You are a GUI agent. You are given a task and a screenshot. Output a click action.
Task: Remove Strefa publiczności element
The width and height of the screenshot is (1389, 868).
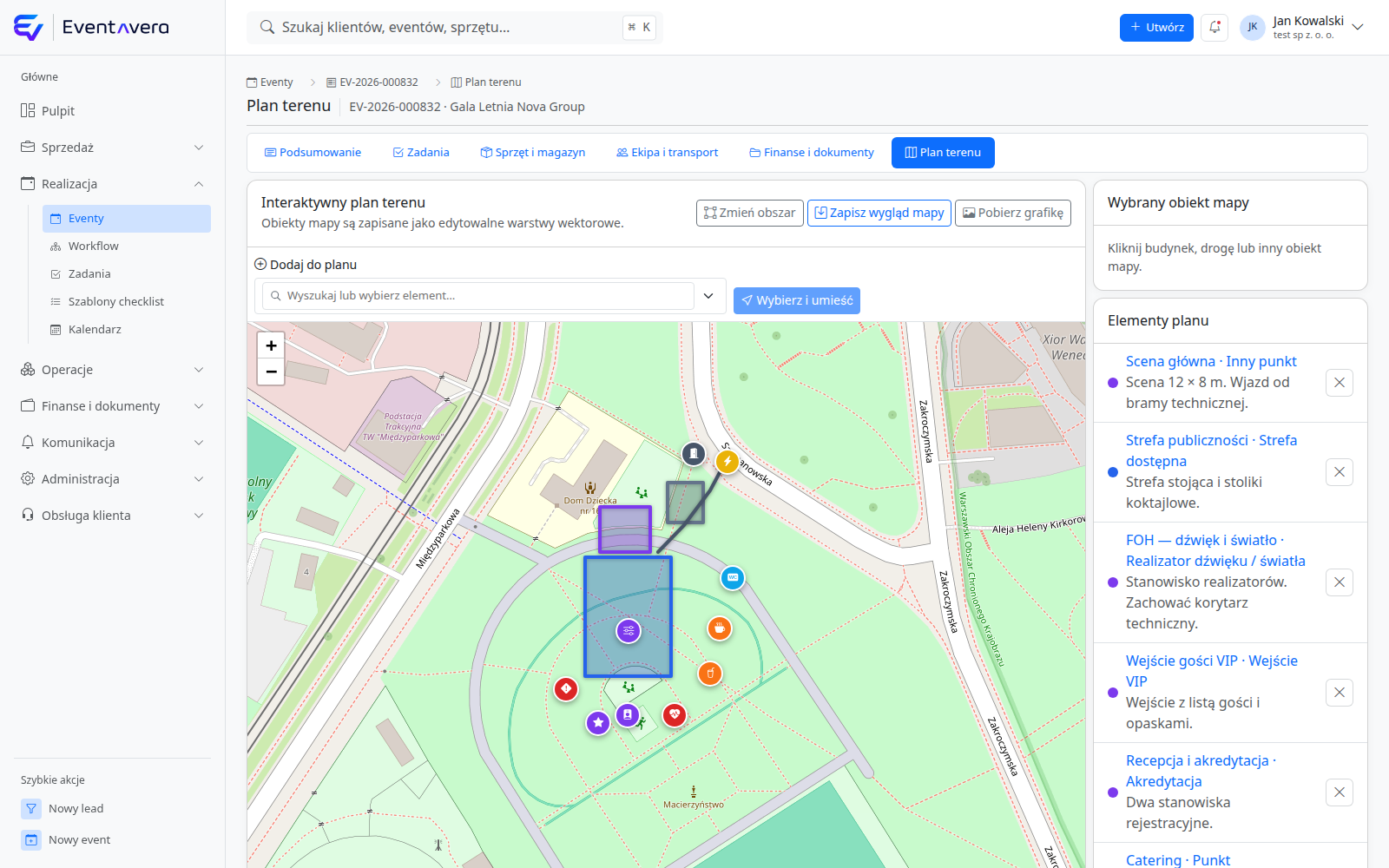coord(1340,472)
